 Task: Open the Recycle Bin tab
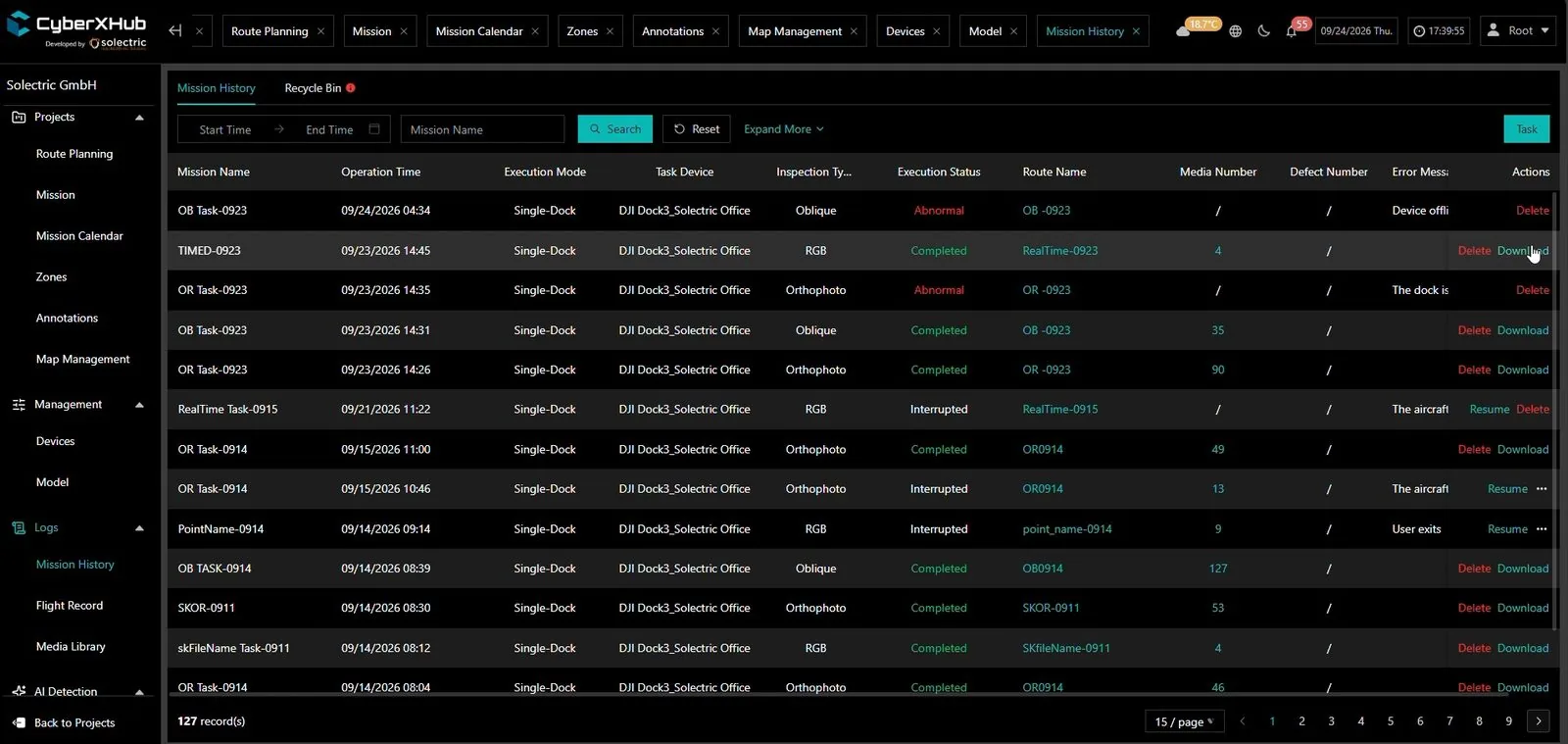[x=313, y=88]
